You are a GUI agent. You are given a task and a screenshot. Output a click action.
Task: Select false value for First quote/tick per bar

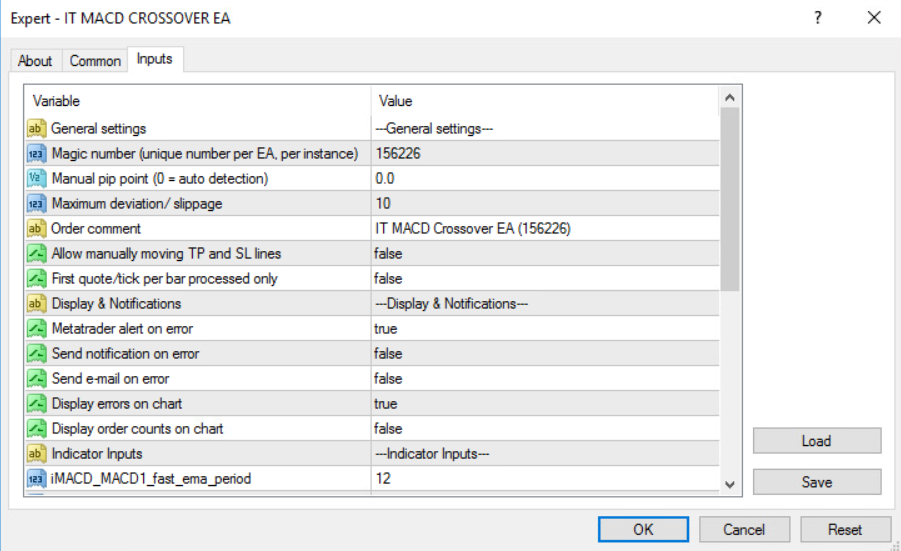tap(388, 279)
